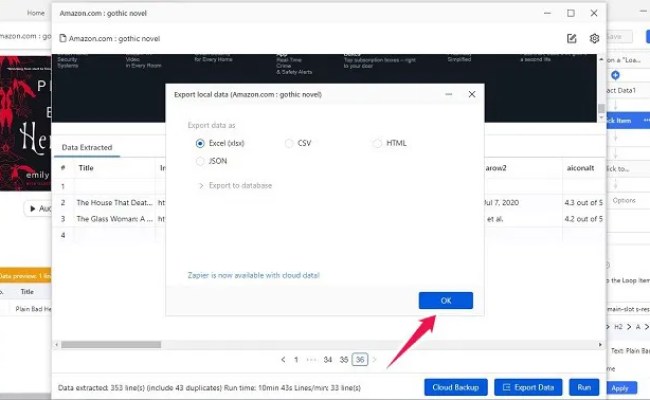This screenshot has width=650, height=400.
Task: Click the 'Jul 7, 2020' cell
Action: 501,202
